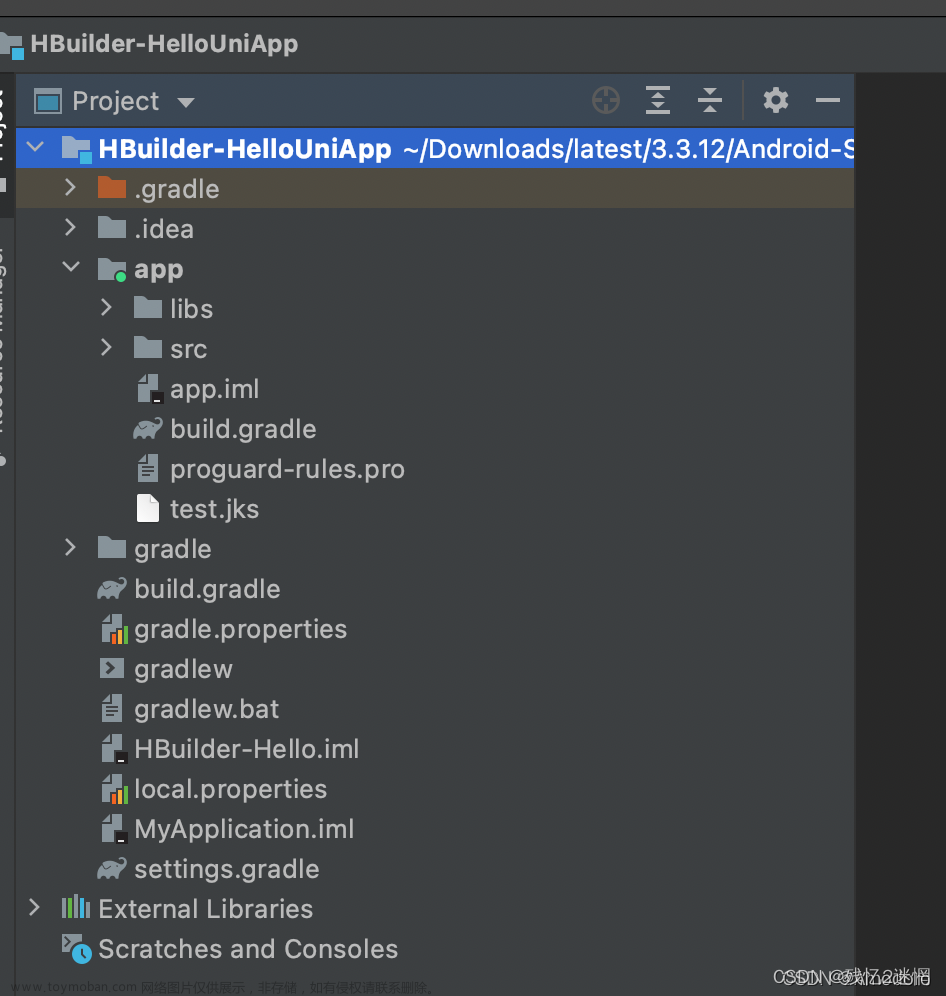Viewport: 946px width, 996px height.
Task: Click the app module folder icon
Action: (112, 269)
